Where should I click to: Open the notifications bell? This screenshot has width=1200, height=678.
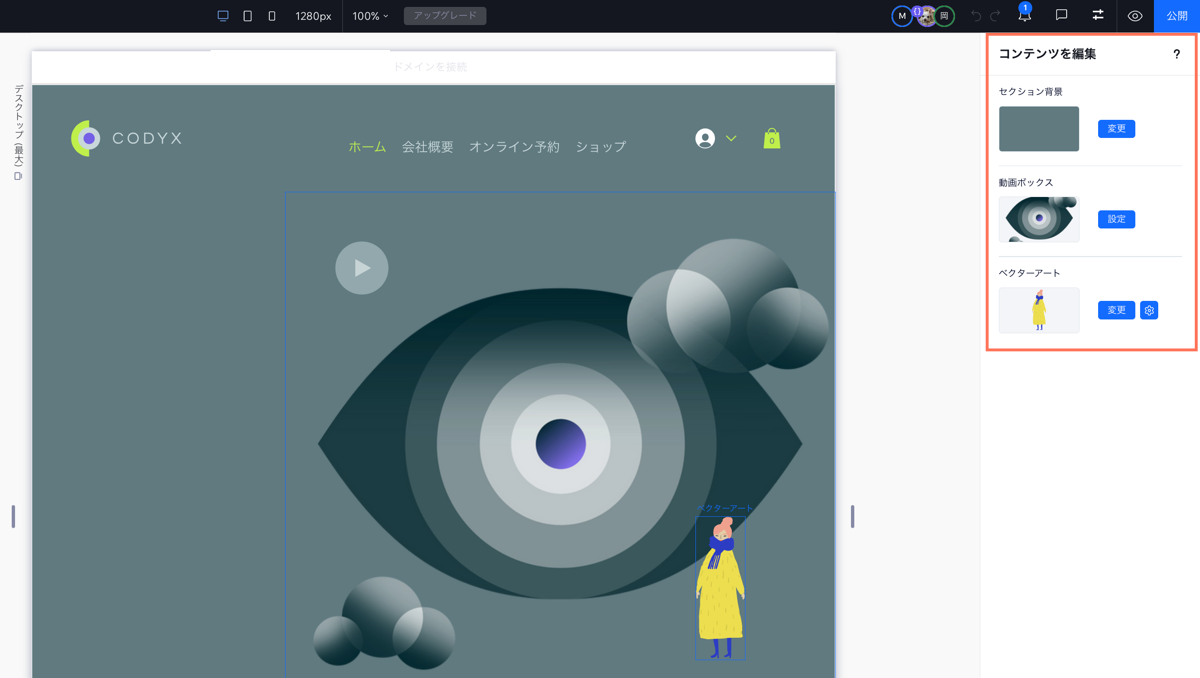point(1024,16)
